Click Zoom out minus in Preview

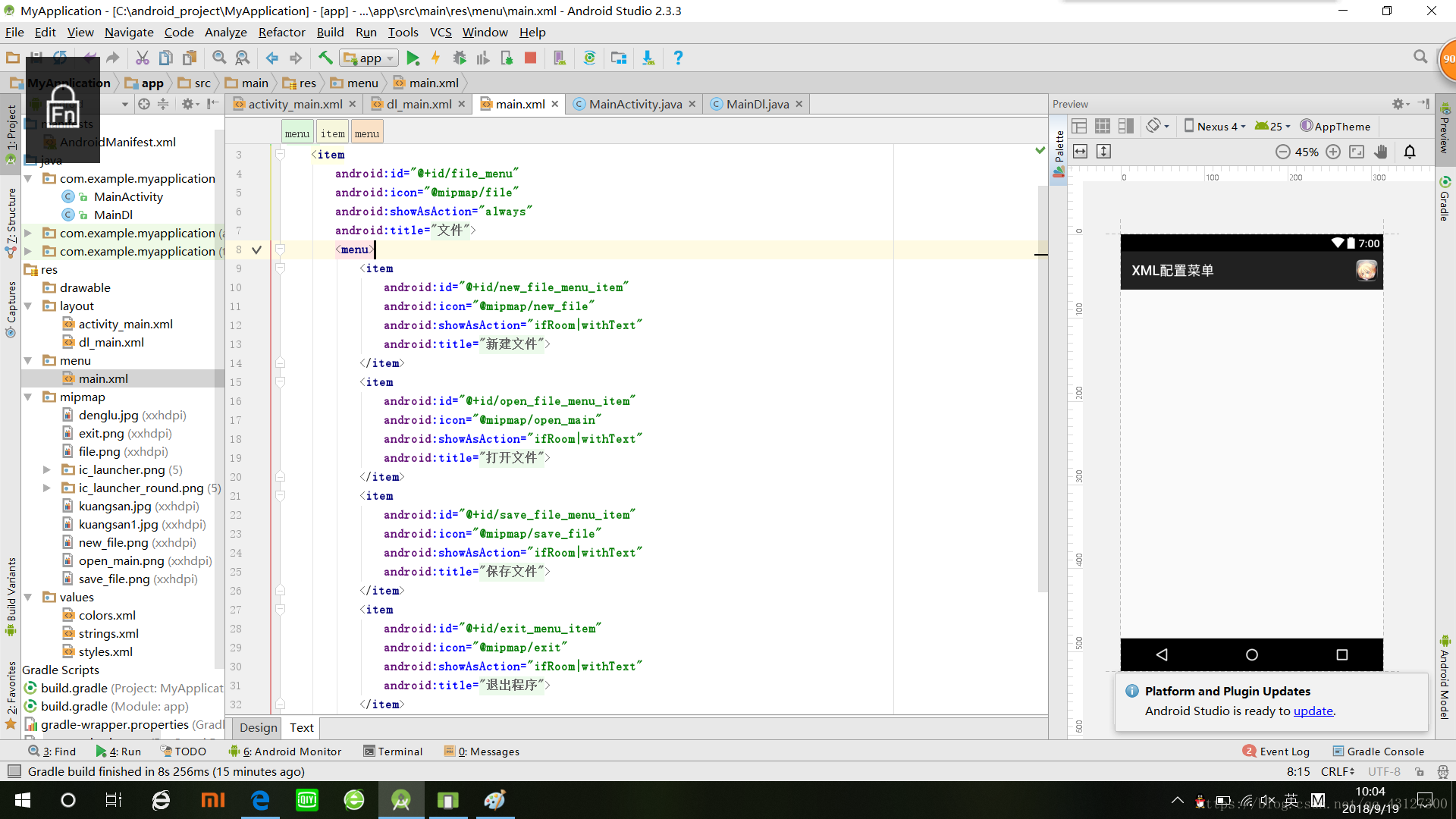pyautogui.click(x=1282, y=152)
